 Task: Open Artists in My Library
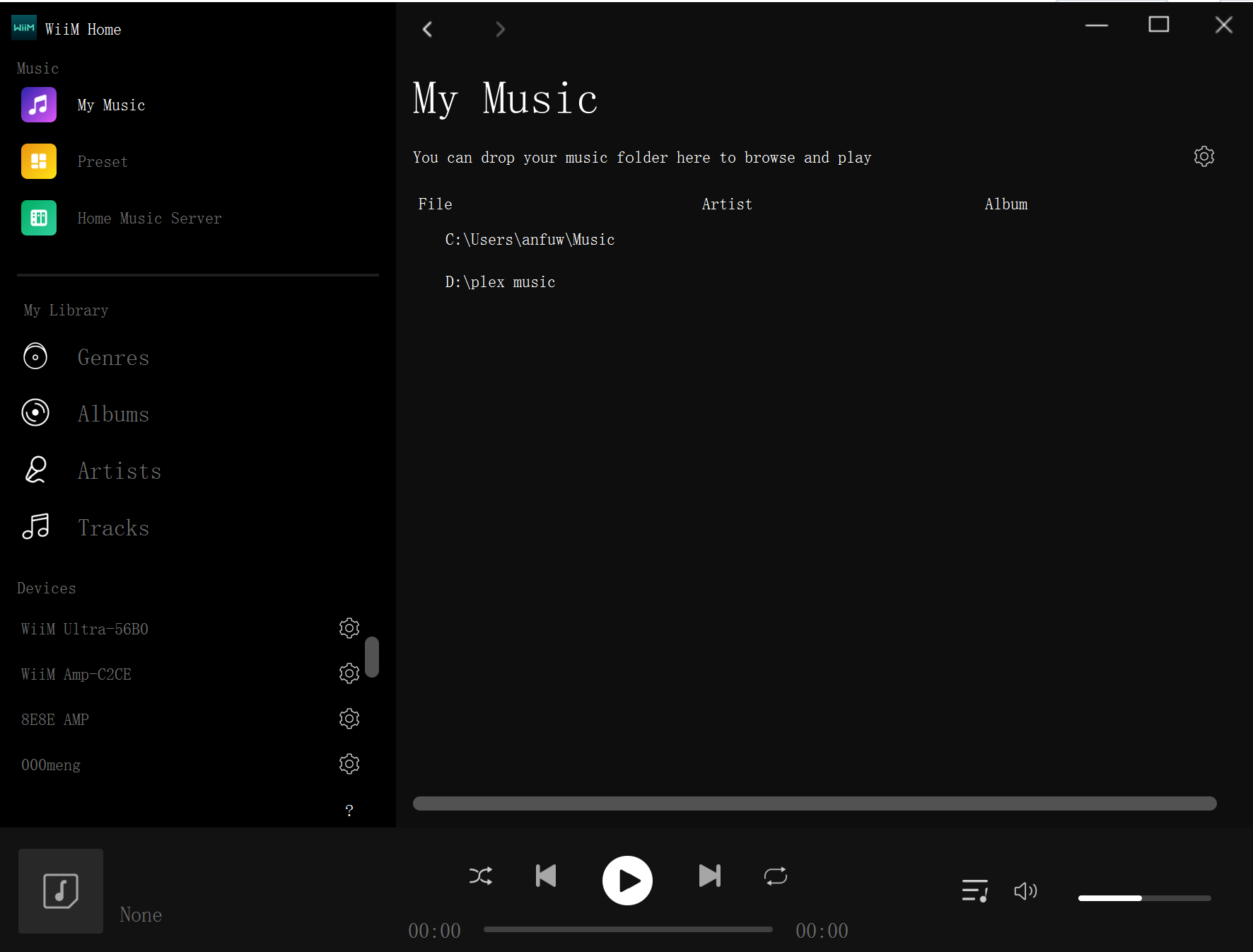[120, 471]
